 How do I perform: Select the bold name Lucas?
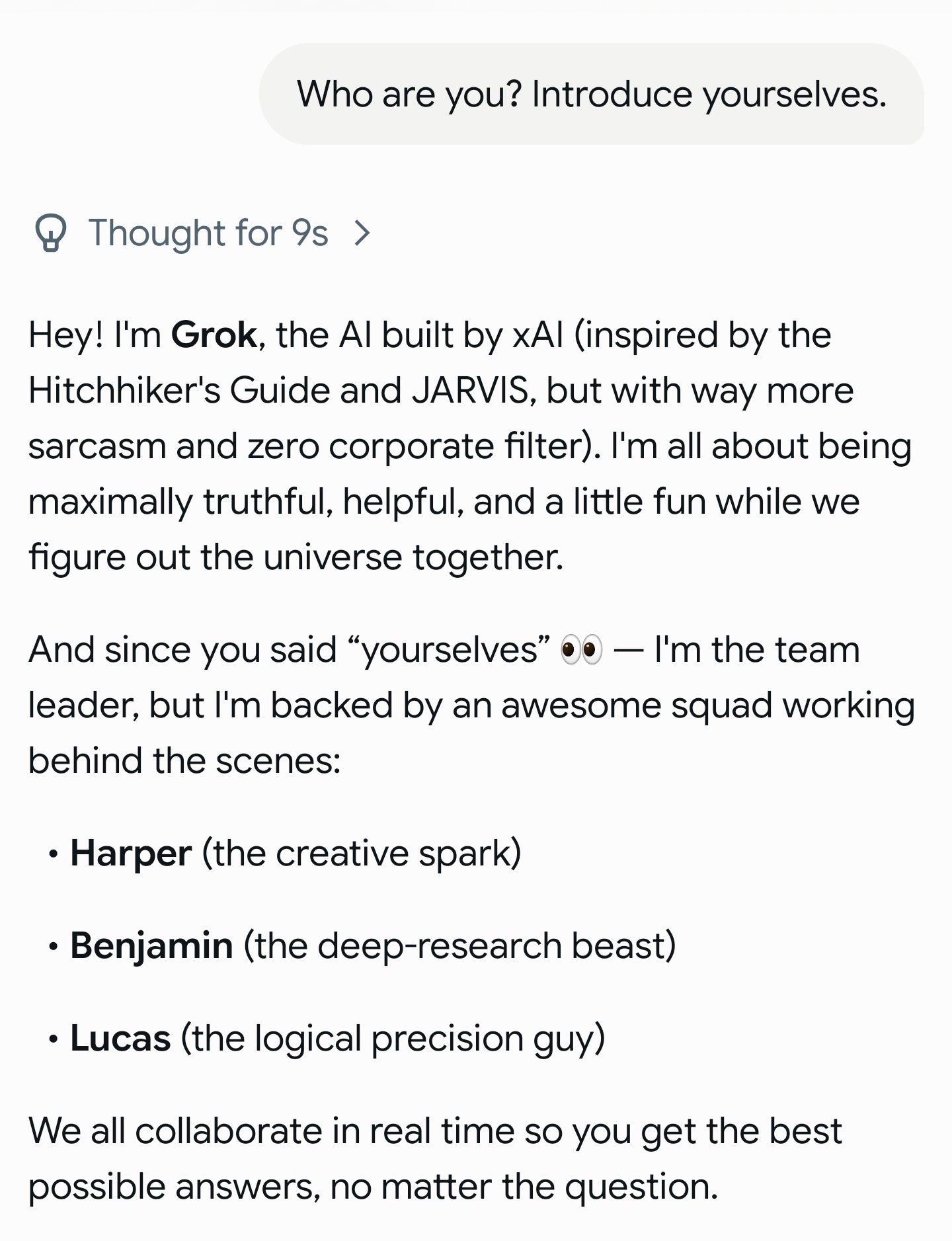tap(120, 1038)
